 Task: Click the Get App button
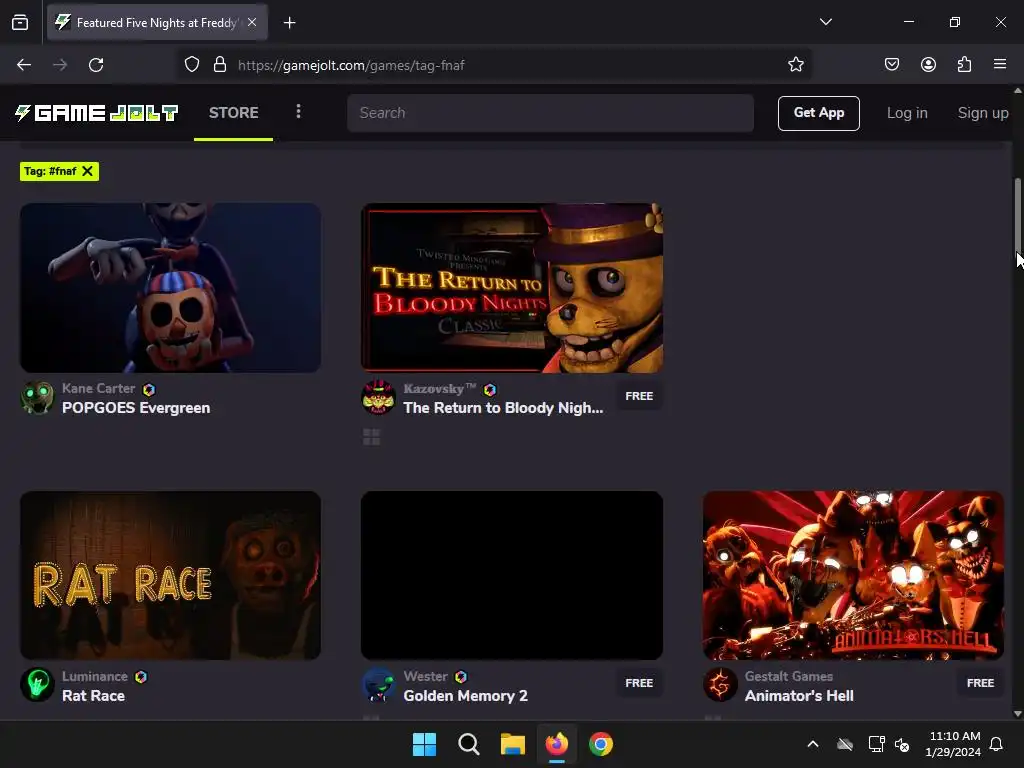coord(818,113)
